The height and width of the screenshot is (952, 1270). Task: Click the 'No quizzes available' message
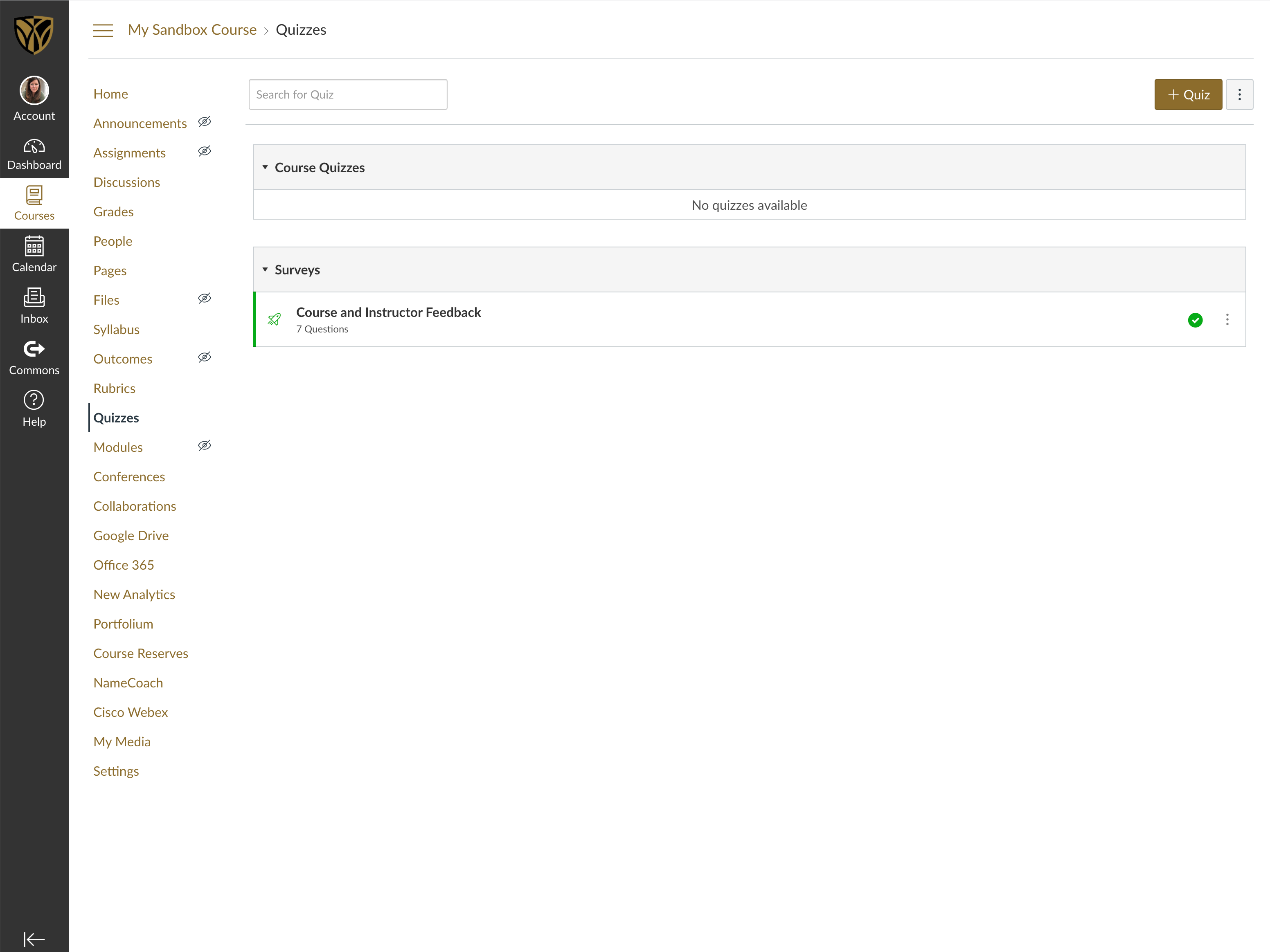click(x=749, y=205)
